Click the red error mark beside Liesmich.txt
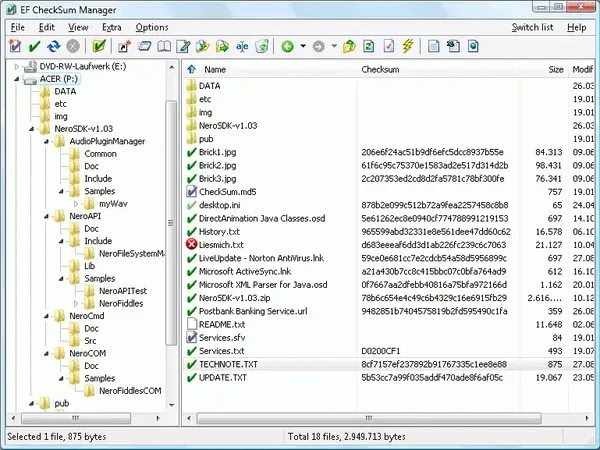The image size is (600, 450). pos(191,244)
